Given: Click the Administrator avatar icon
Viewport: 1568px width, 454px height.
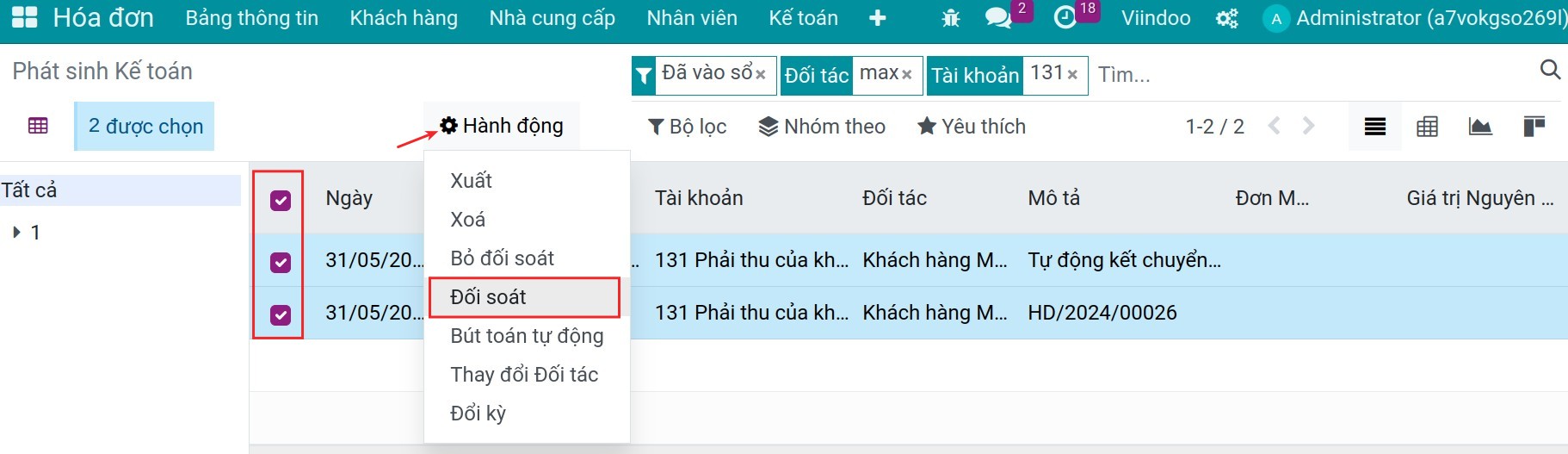Looking at the screenshot, I should (x=1275, y=18).
